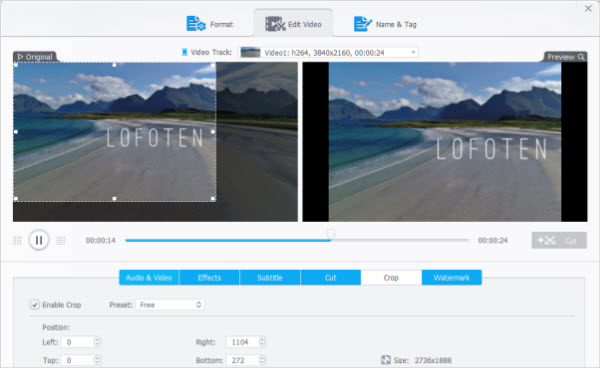Screen dimensions: 600x368
Task: Click the Format document gear icon
Action: (196, 24)
